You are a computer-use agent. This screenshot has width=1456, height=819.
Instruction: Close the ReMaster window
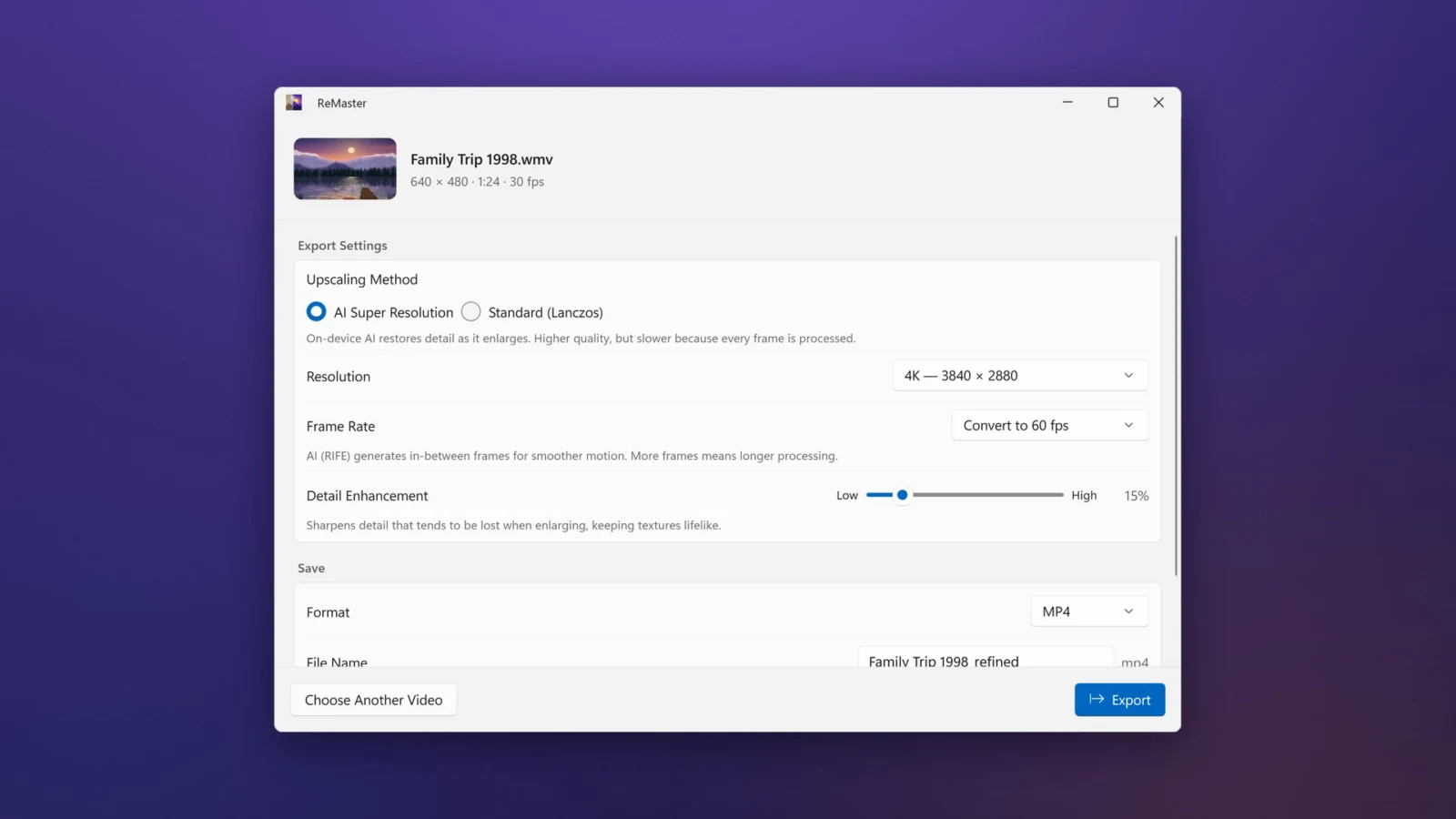click(x=1158, y=103)
